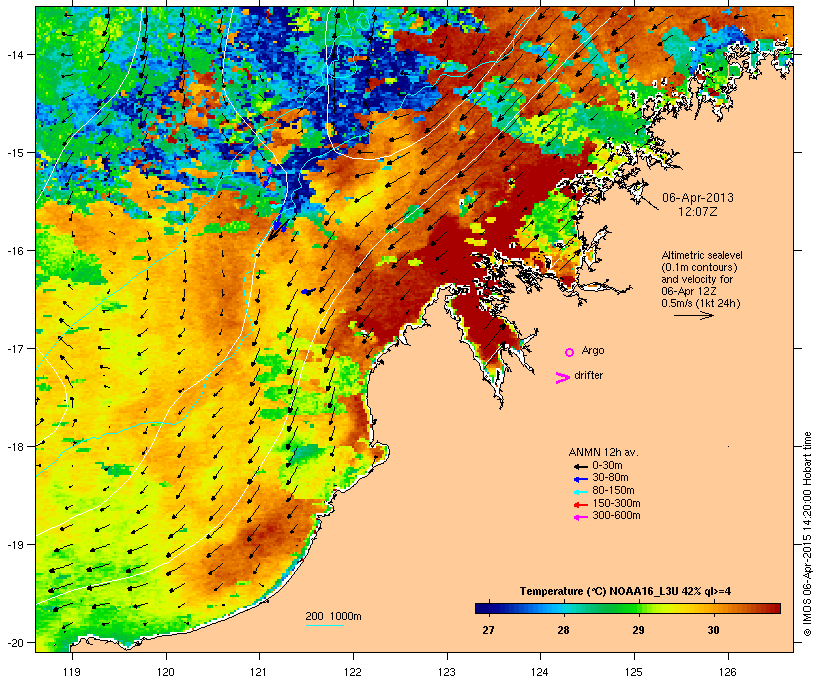The image size is (820, 680).
Task: Click the drifter legend label
Action: pyautogui.click(x=588, y=376)
